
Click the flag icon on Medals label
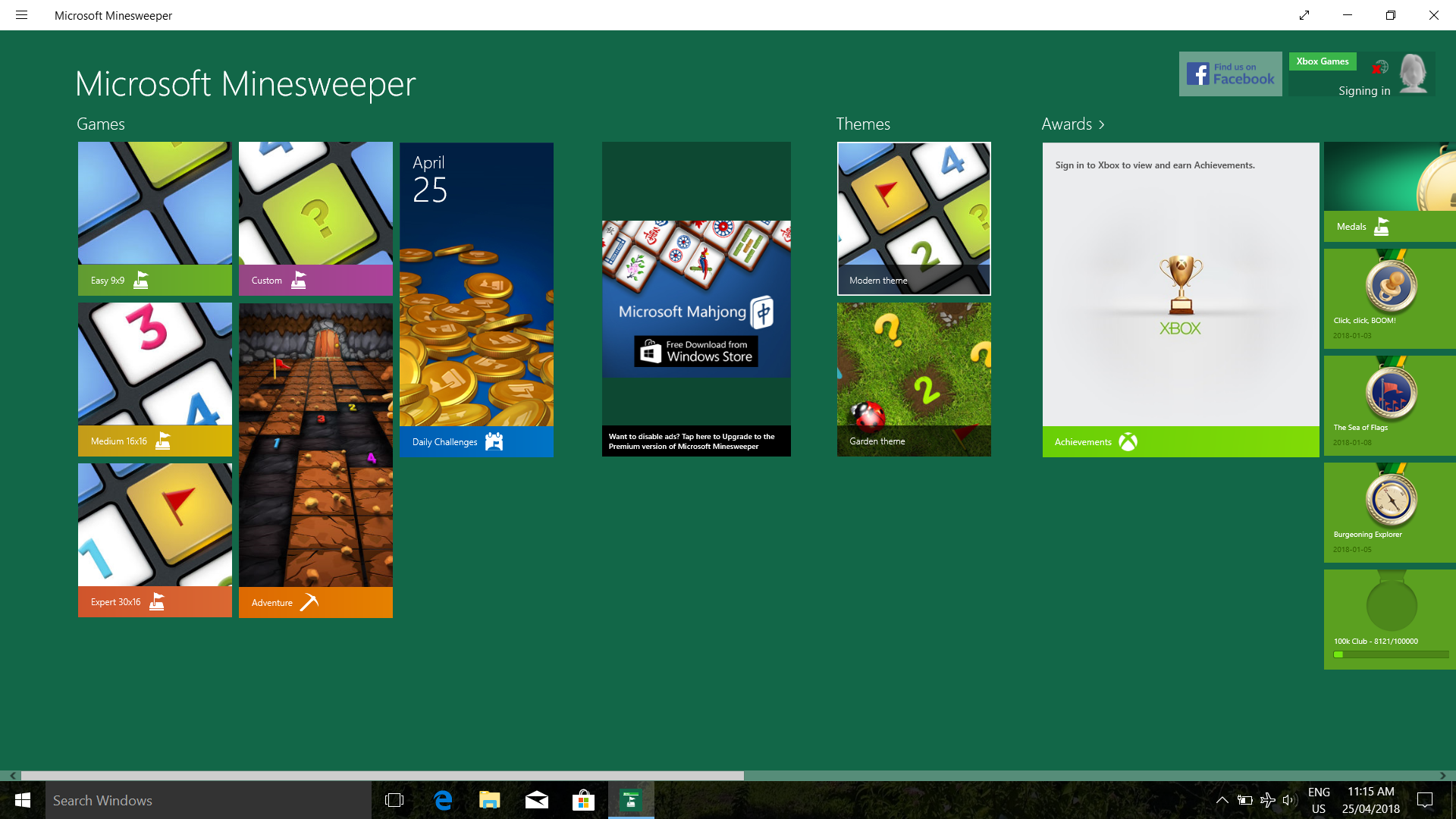pyautogui.click(x=1382, y=226)
